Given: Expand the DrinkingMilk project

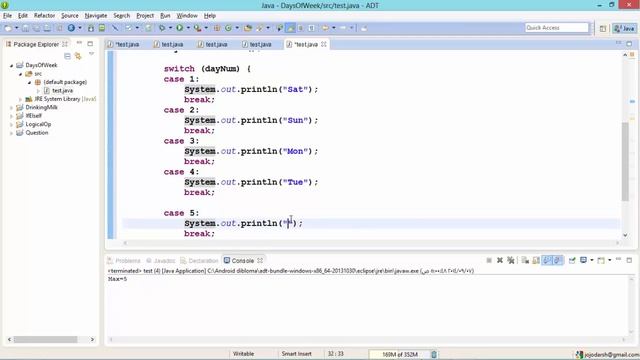Looking at the screenshot, I should [x=12, y=108].
